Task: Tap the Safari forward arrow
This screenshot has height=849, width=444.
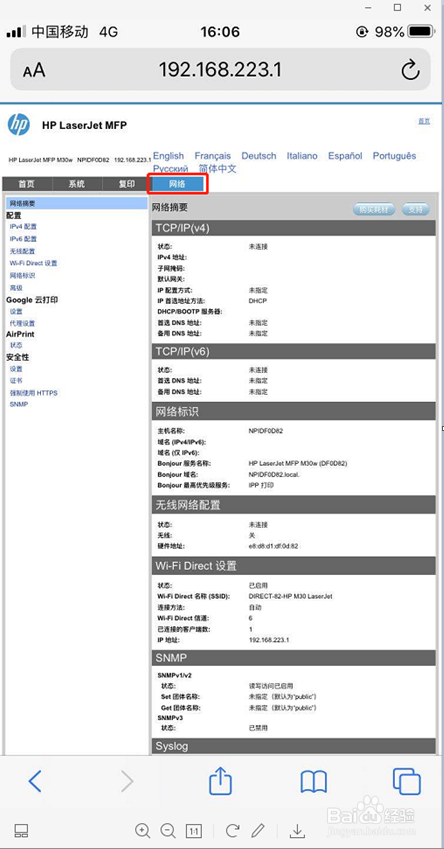Action: [127, 781]
